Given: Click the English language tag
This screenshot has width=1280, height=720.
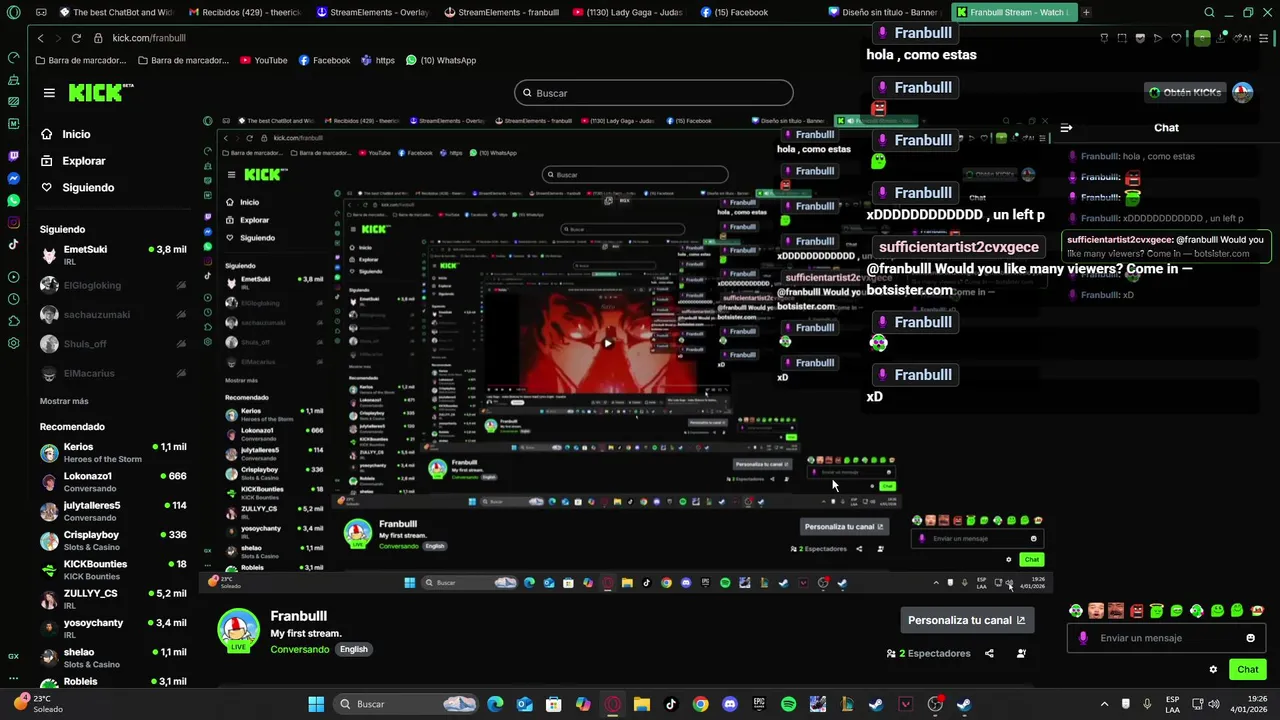Looking at the screenshot, I should 354,649.
